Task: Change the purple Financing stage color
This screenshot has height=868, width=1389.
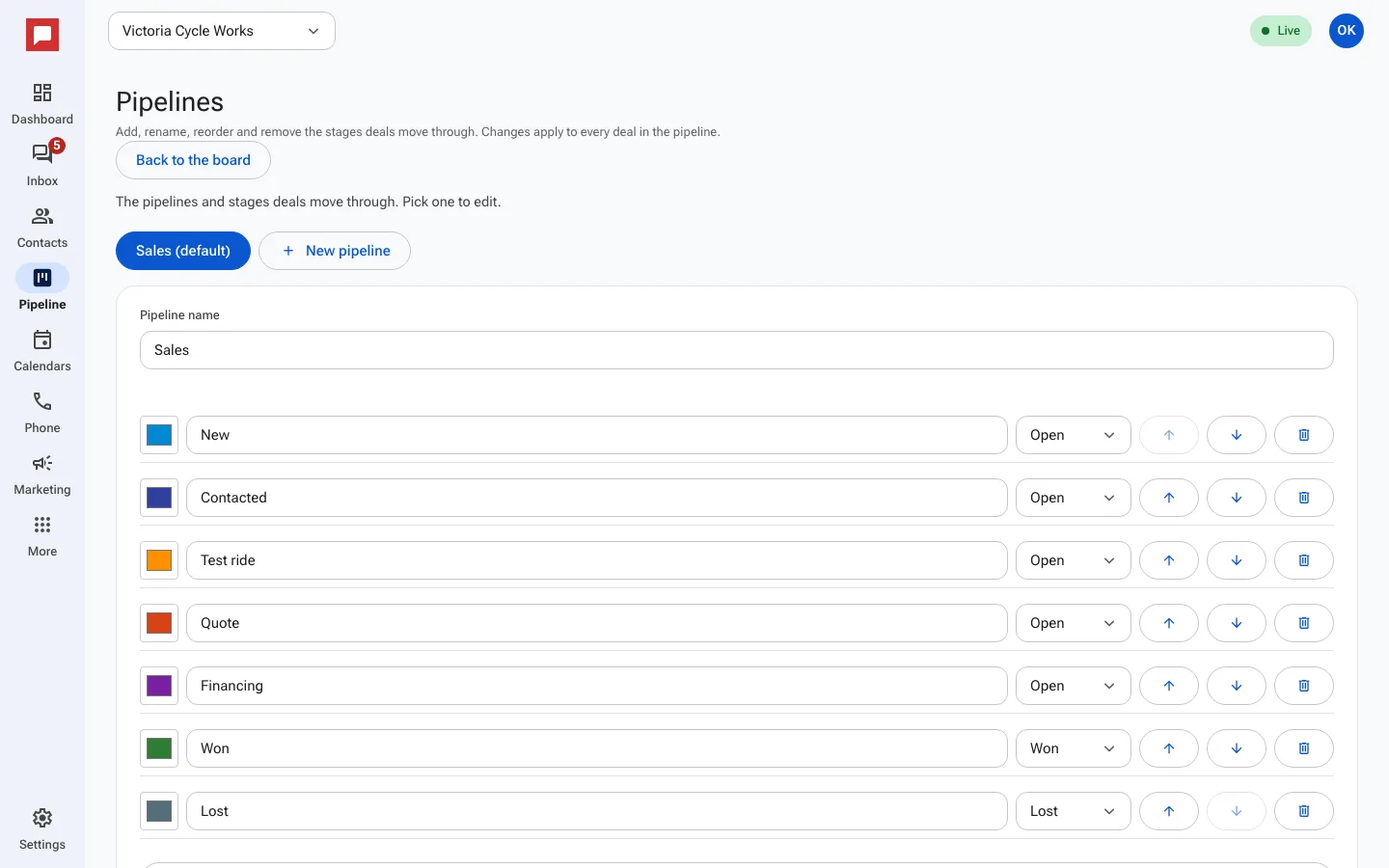Action: pyautogui.click(x=159, y=686)
